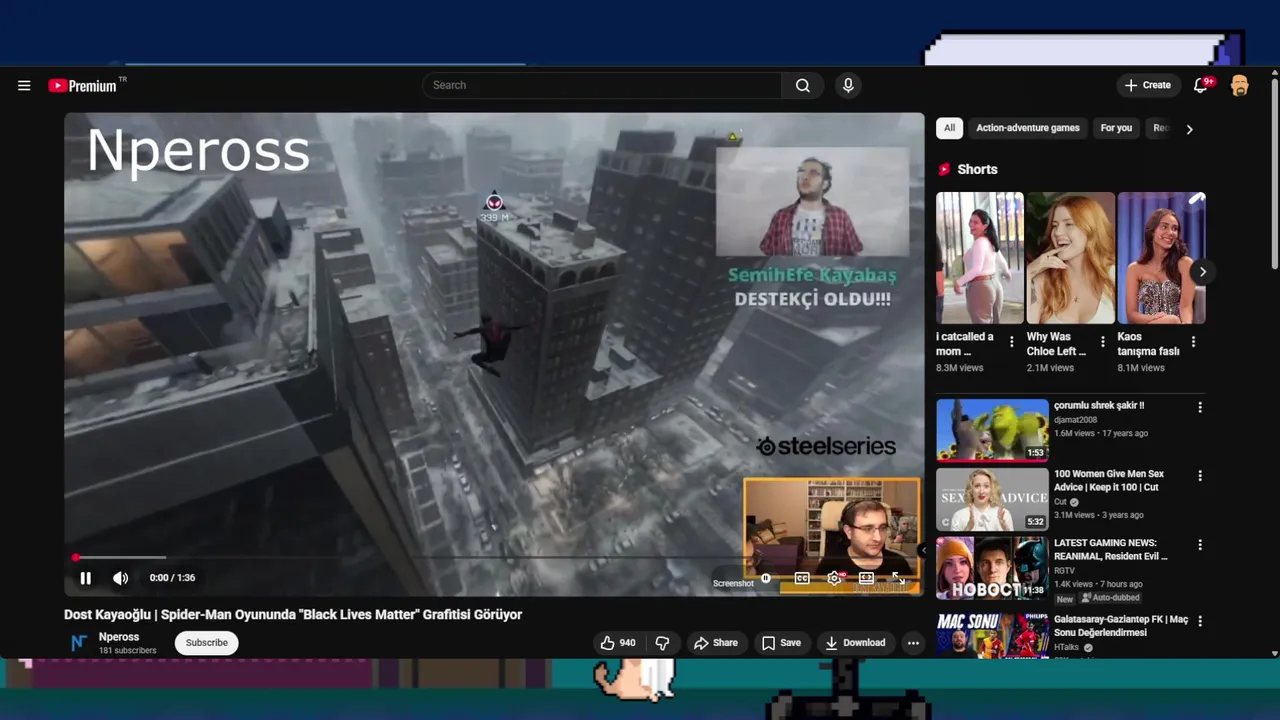
Task: Toggle closed captions (CC) in the player
Action: 802,578
